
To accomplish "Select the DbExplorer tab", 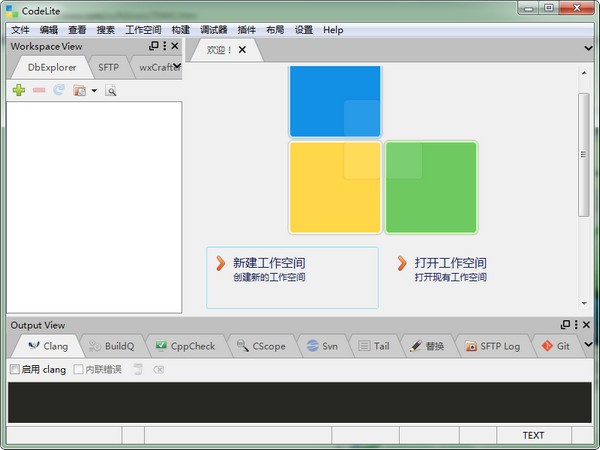I will pyautogui.click(x=52, y=67).
